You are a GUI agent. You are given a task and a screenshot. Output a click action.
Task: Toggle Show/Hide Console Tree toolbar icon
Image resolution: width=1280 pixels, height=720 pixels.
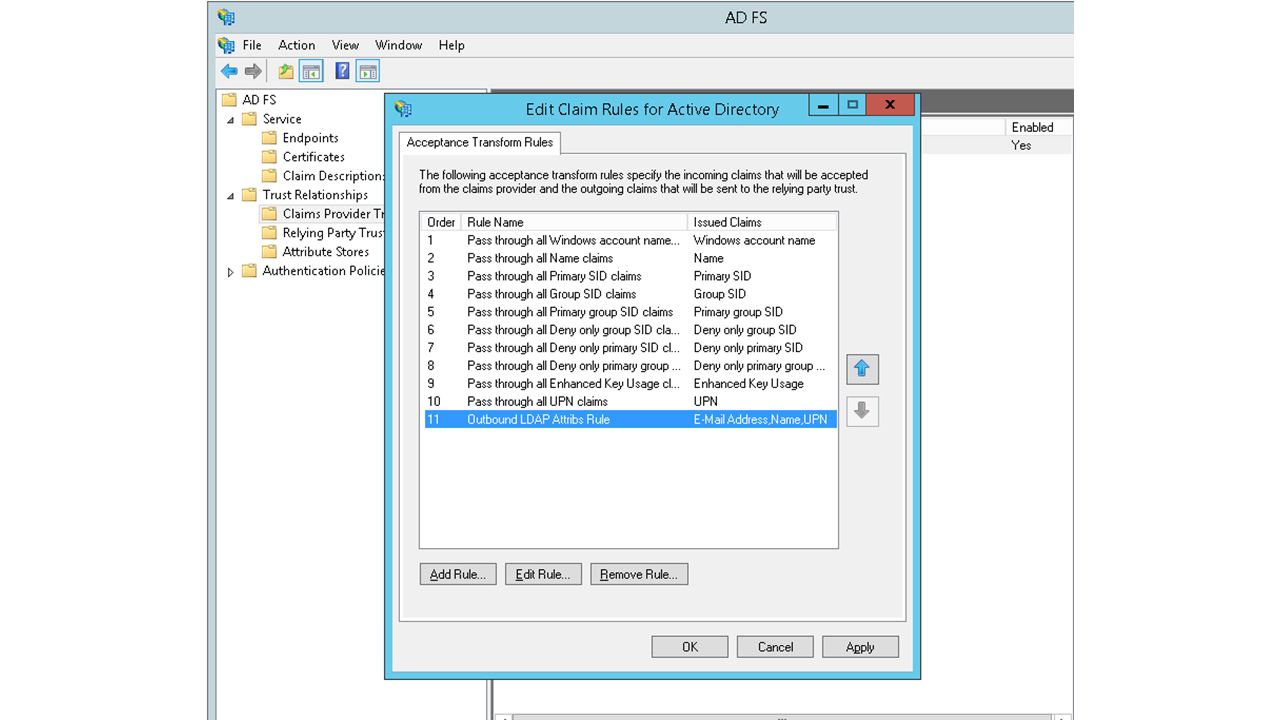pyautogui.click(x=311, y=71)
